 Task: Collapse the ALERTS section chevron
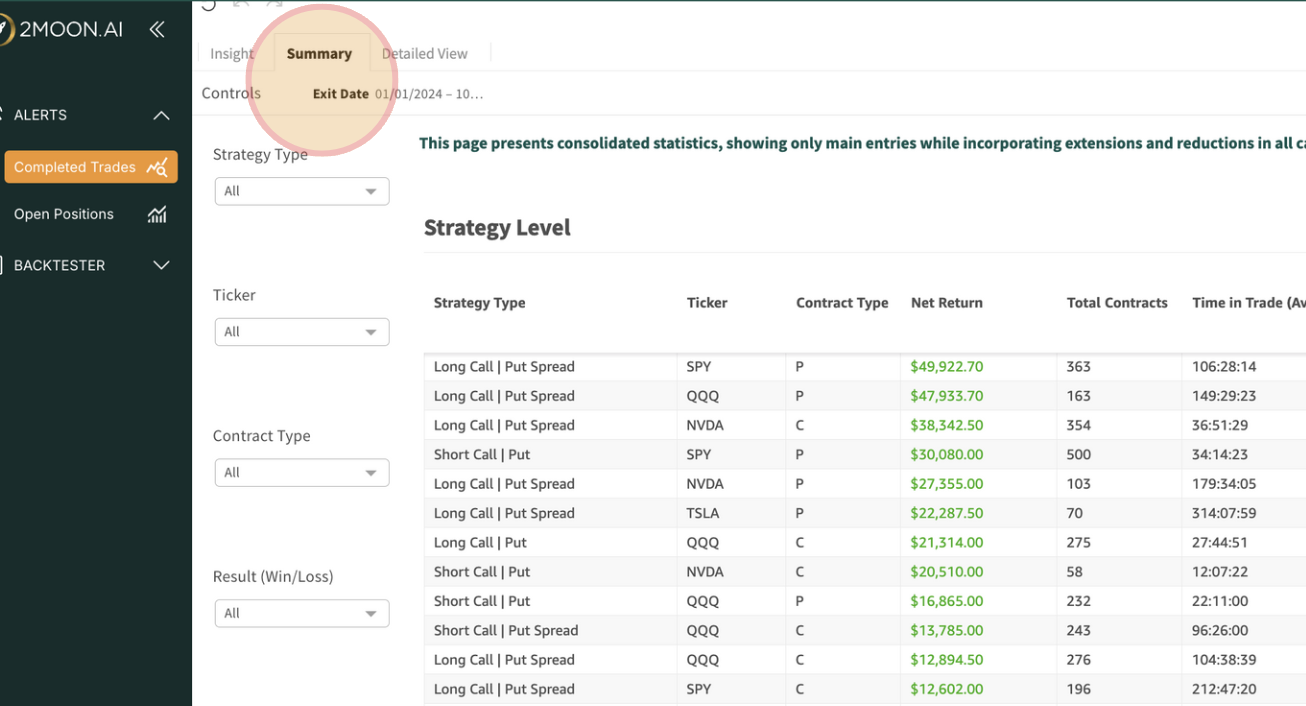click(161, 115)
